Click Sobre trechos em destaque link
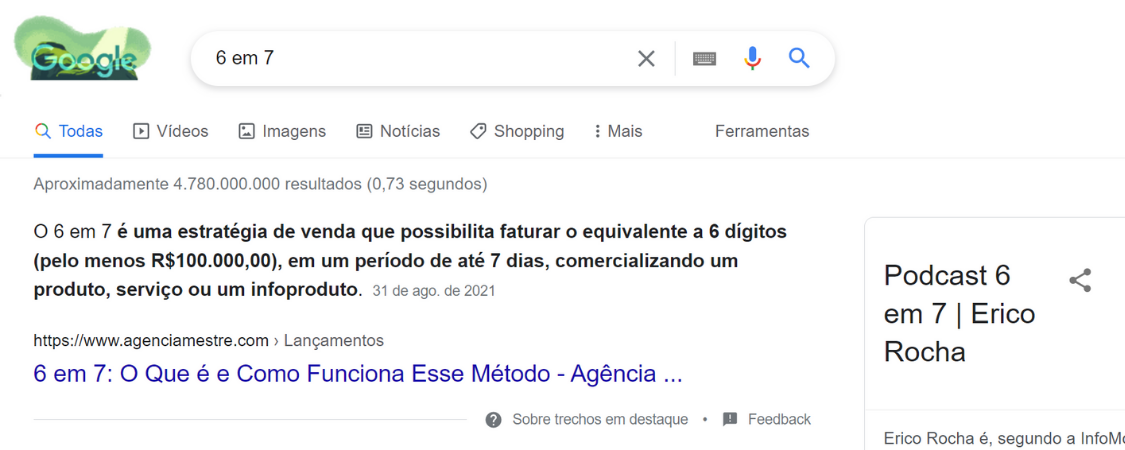1125x450 pixels. pyautogui.click(x=600, y=420)
